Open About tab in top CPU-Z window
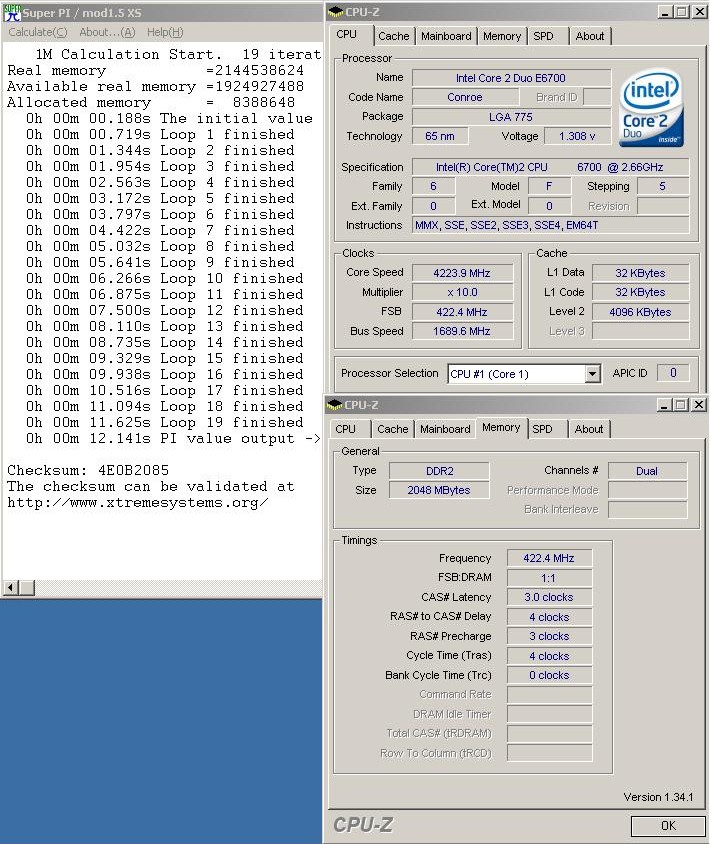710x844 pixels. point(589,36)
